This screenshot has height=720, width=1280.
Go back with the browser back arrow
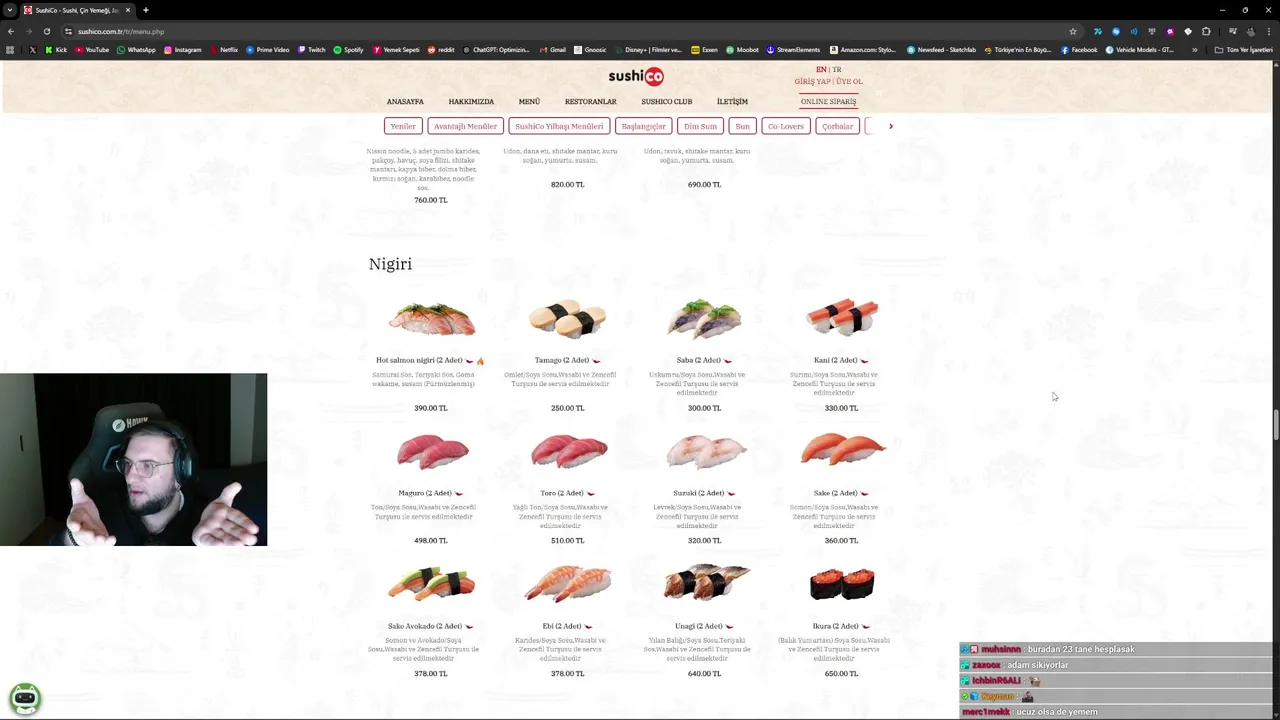pos(11,31)
